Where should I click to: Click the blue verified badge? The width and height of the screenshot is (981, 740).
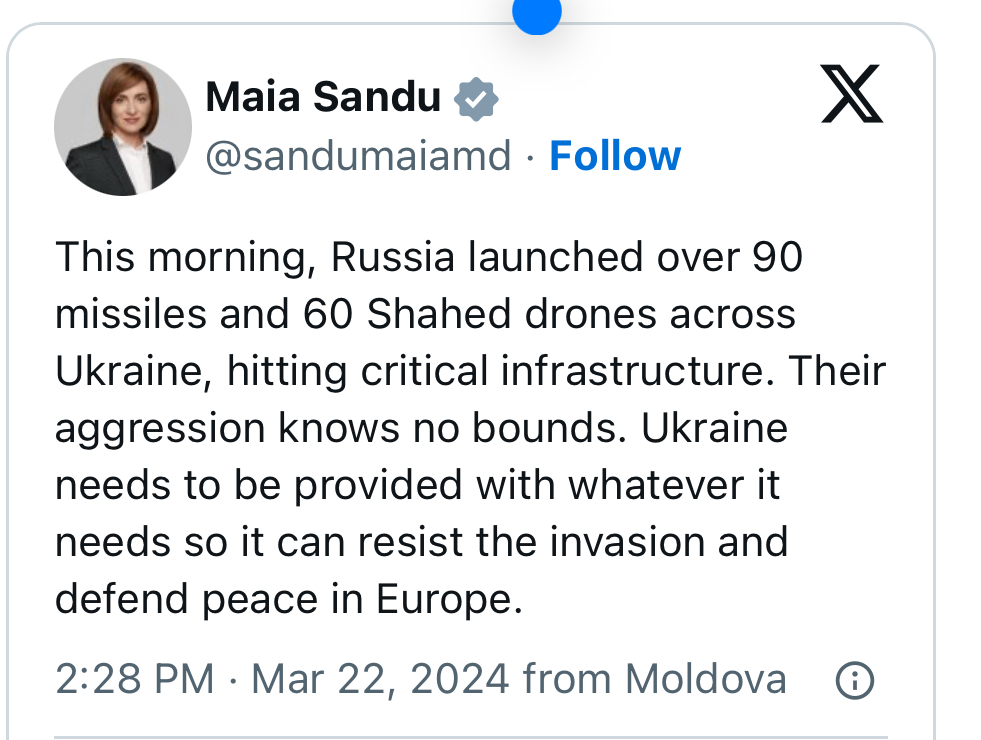click(476, 98)
